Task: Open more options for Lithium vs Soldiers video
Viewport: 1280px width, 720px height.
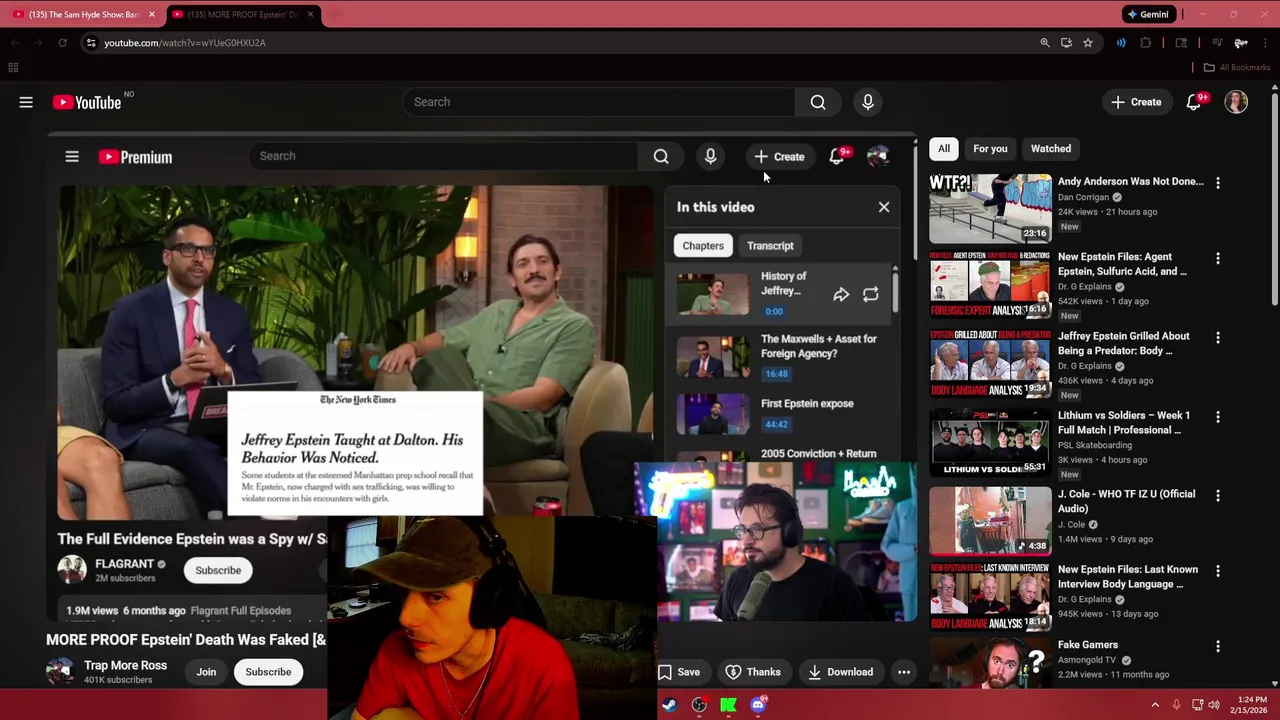Action: coord(1217,417)
